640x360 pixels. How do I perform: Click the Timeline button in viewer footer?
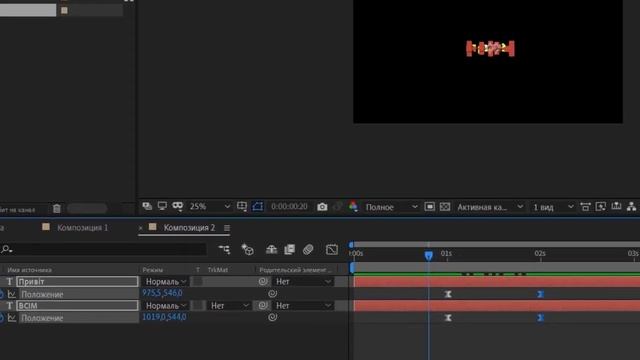616,207
